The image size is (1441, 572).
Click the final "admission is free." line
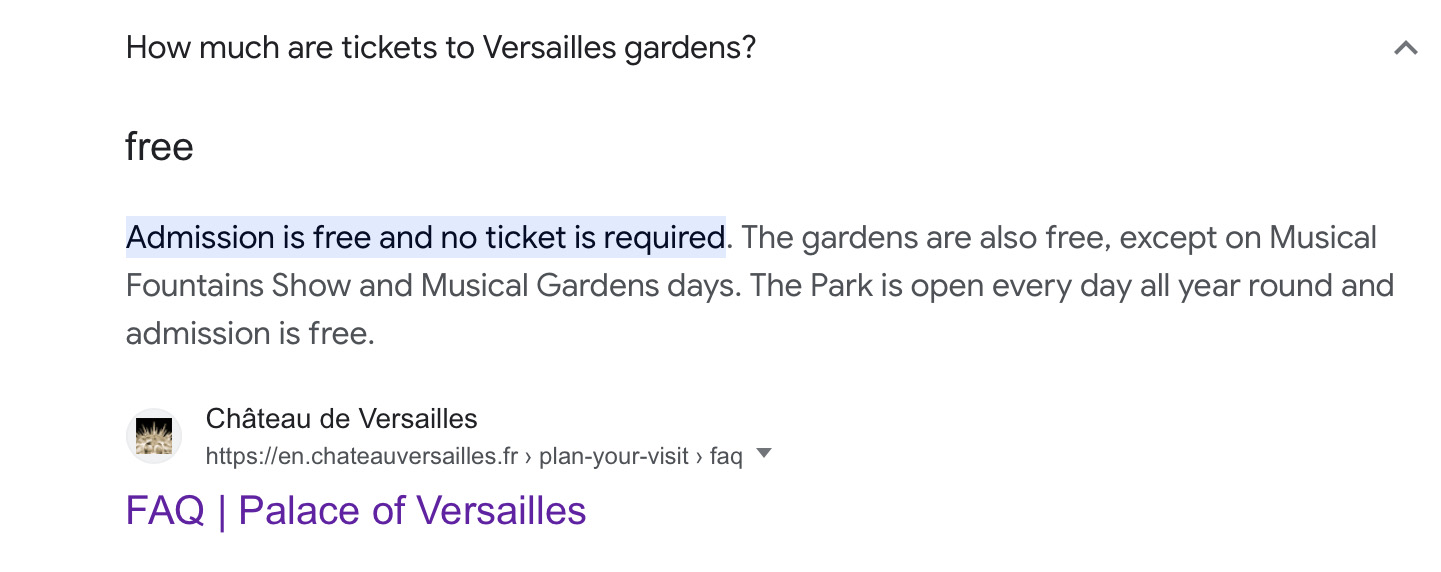(x=250, y=333)
